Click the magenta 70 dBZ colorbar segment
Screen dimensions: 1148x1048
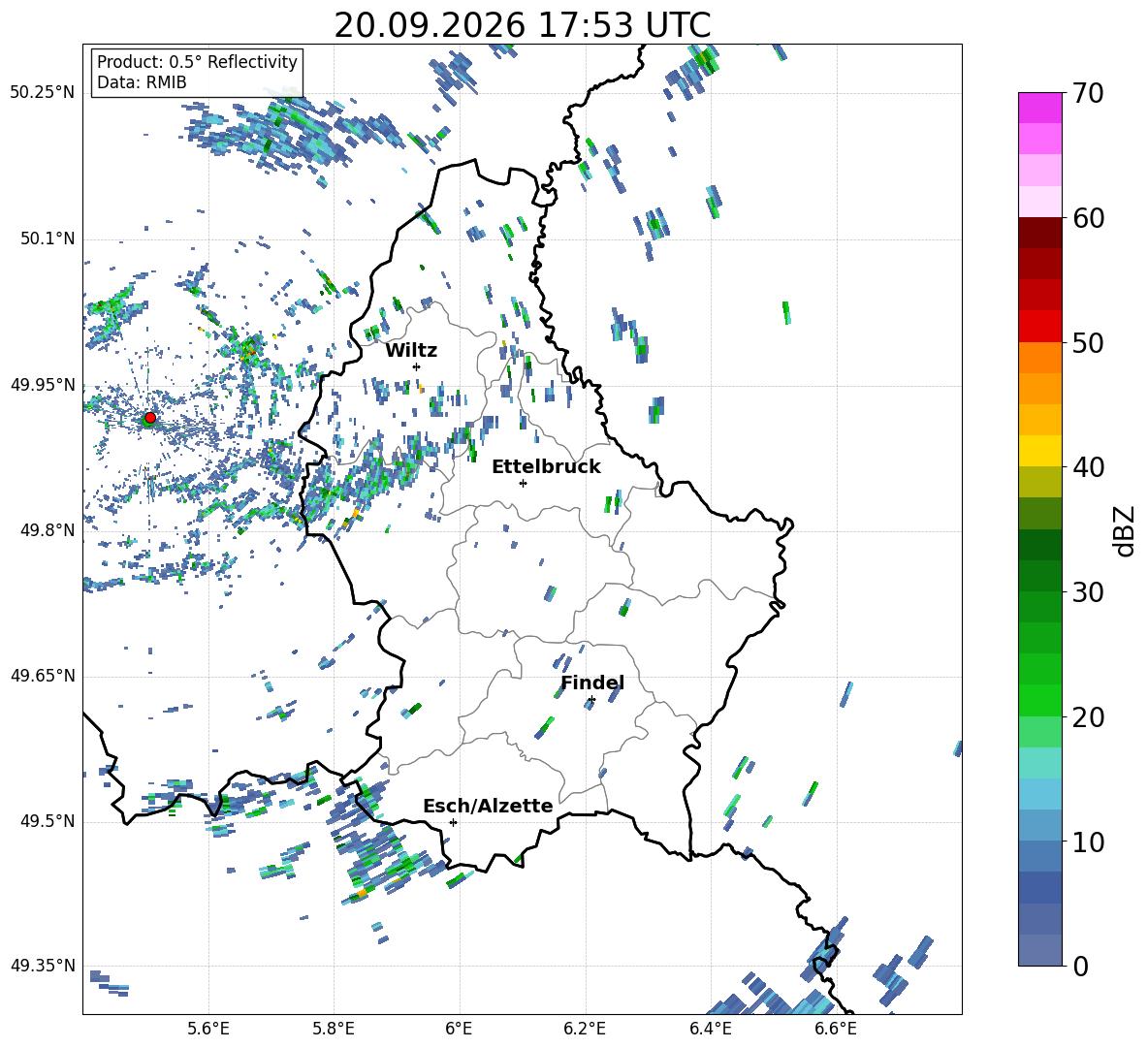click(1039, 108)
